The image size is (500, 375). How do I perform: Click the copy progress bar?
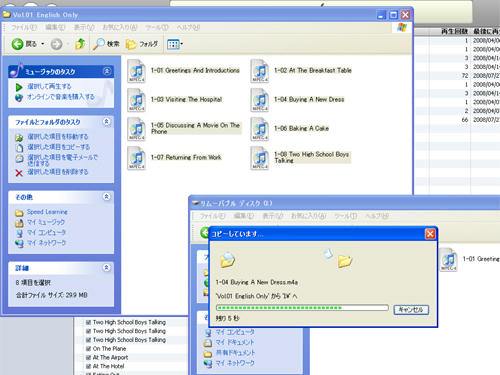click(302, 308)
